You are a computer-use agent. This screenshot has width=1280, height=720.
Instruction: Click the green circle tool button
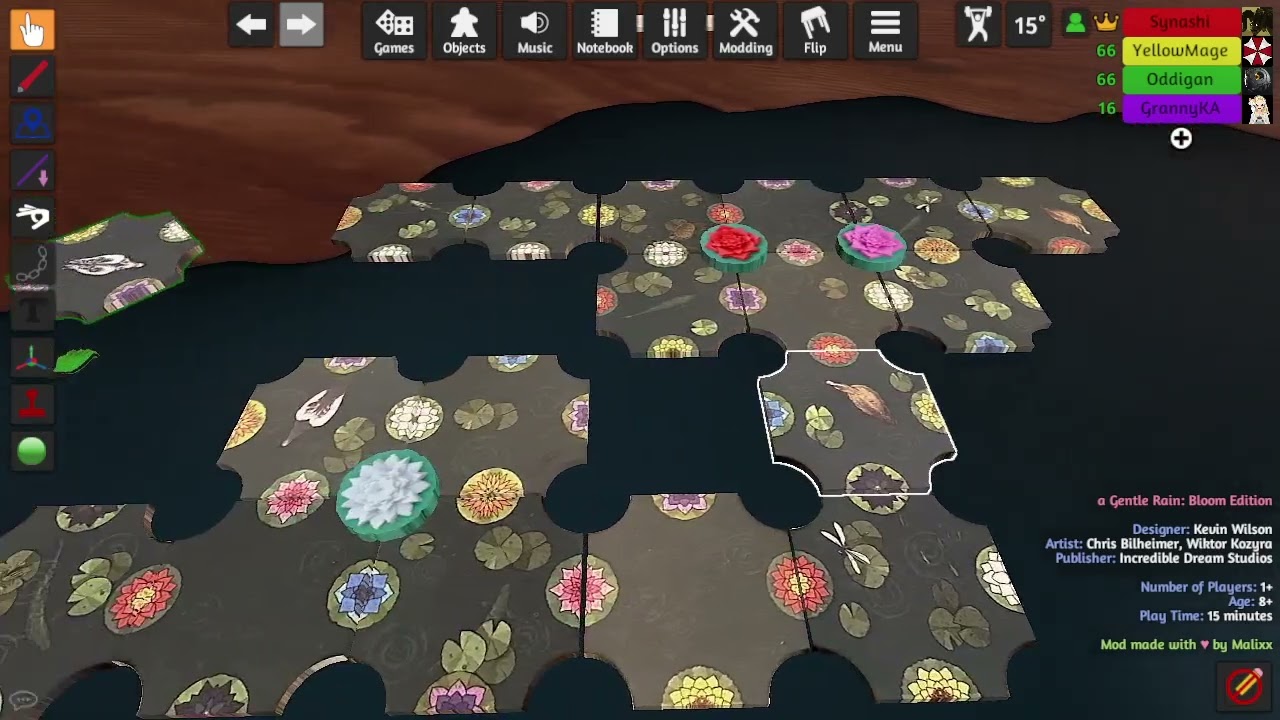tap(32, 452)
